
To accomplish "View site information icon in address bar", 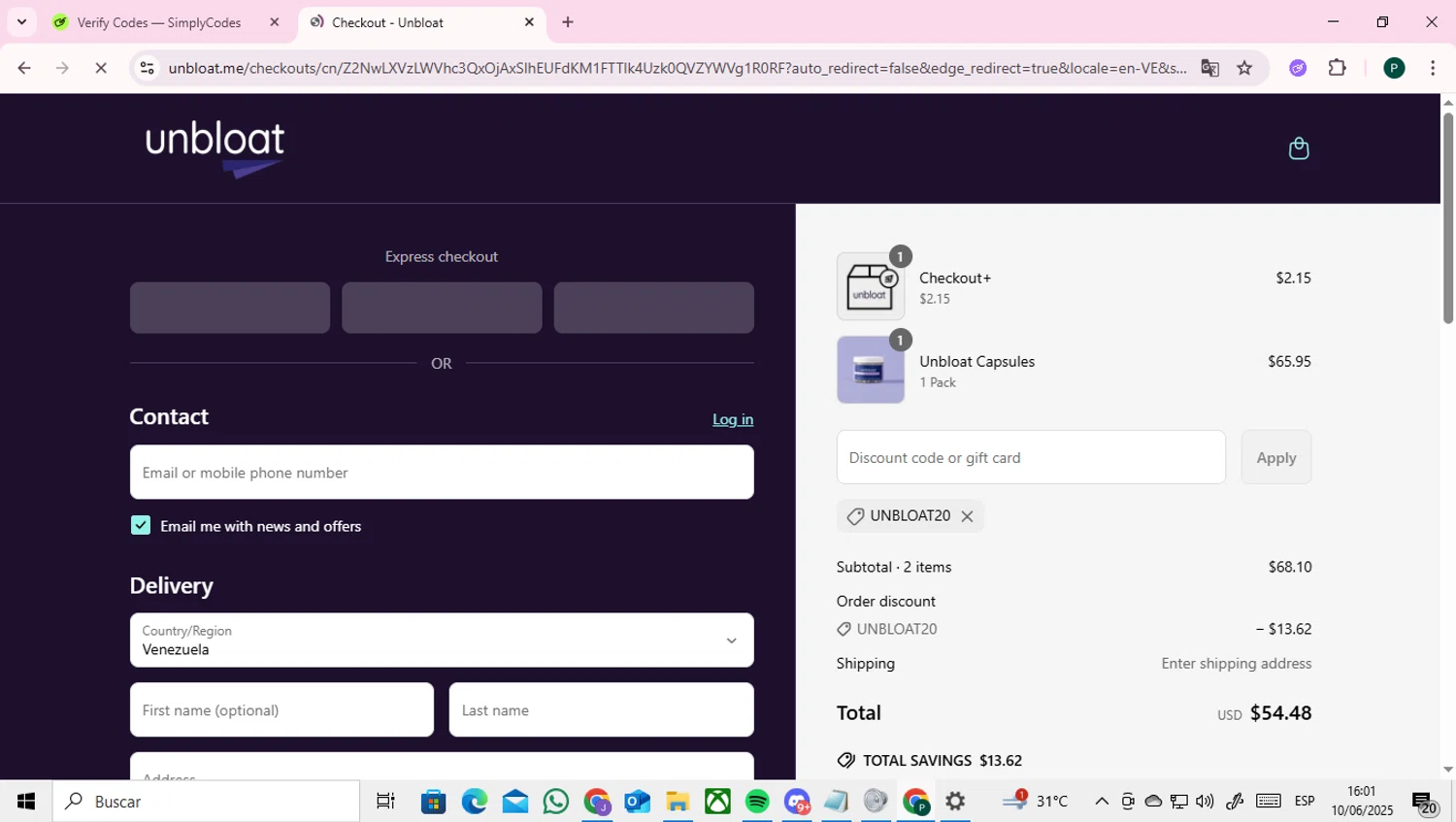I will 147,68.
